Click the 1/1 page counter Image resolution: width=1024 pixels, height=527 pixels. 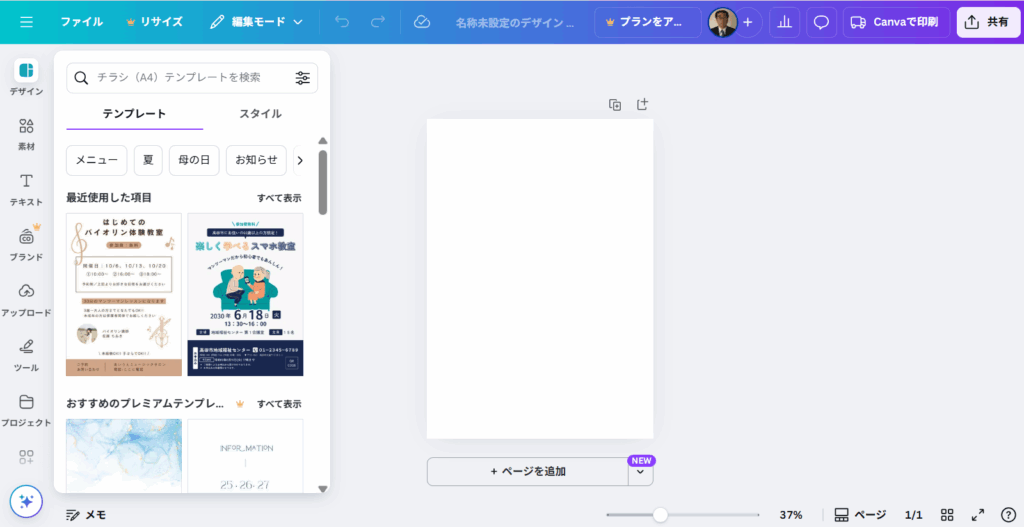click(x=914, y=515)
